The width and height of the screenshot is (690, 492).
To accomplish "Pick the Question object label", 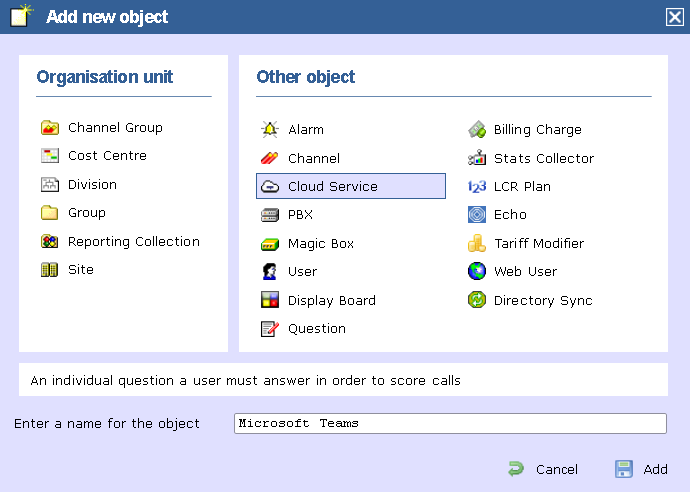I will [x=317, y=329].
